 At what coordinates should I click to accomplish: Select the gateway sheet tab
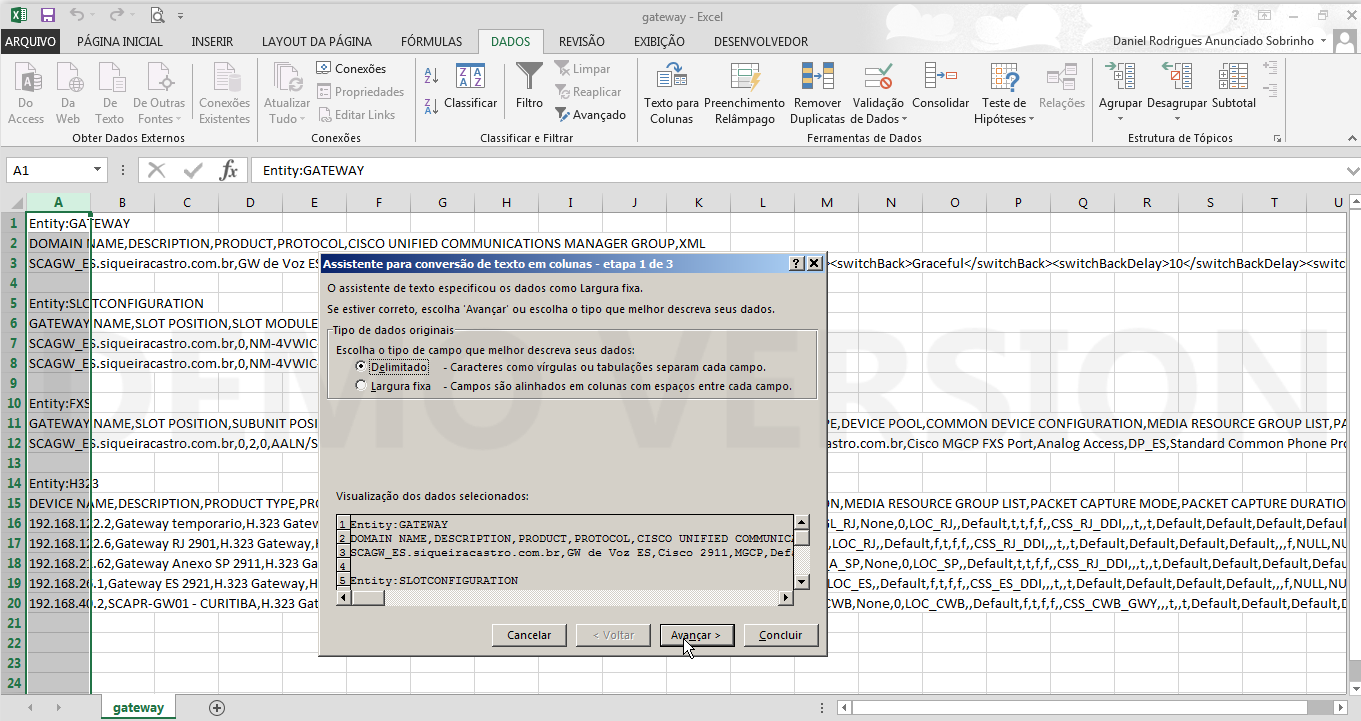click(138, 707)
